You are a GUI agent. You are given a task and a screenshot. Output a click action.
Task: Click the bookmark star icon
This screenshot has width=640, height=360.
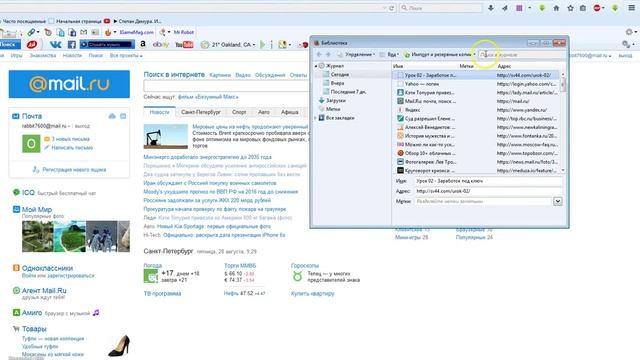pos(570,8)
